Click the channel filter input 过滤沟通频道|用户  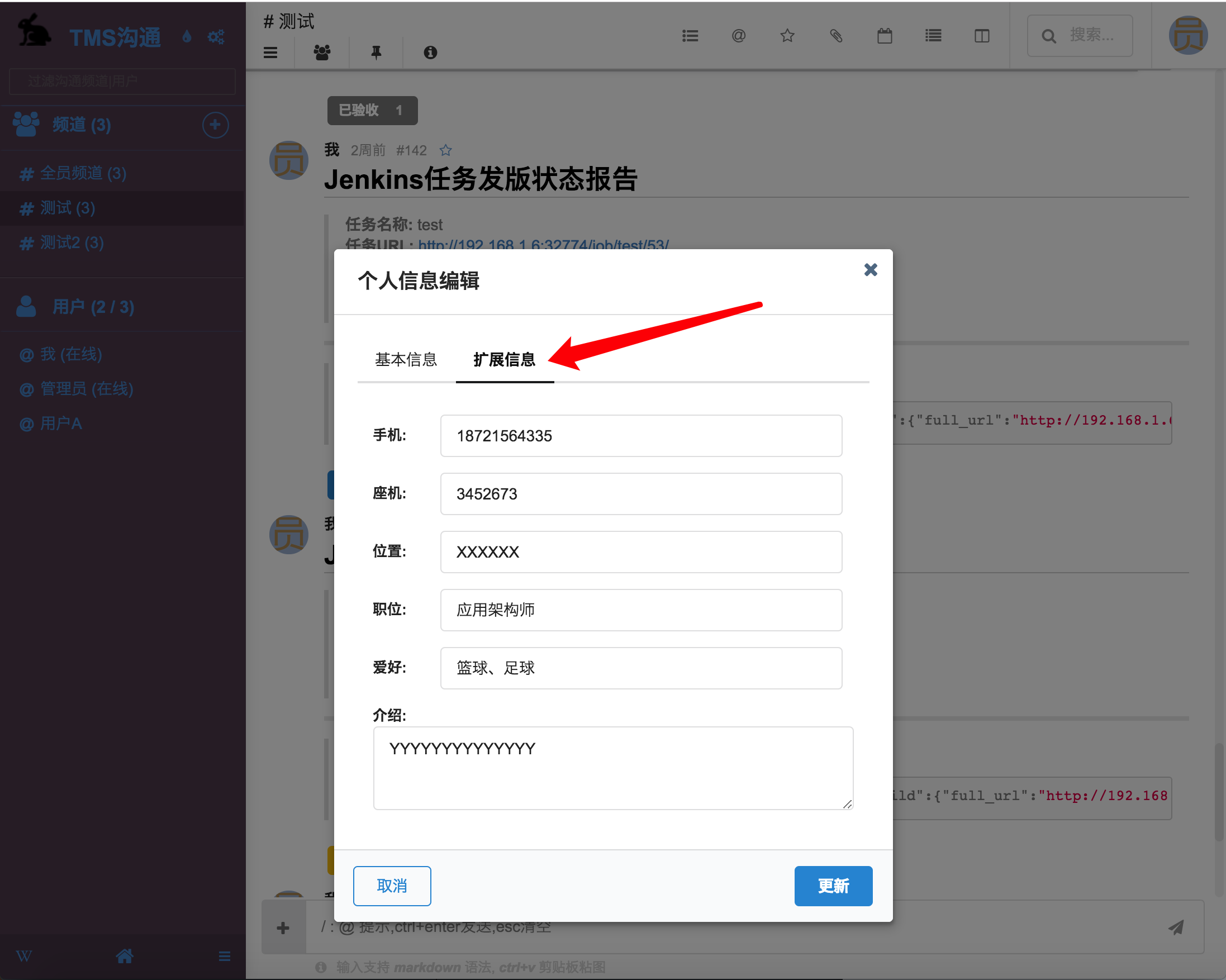[x=122, y=81]
